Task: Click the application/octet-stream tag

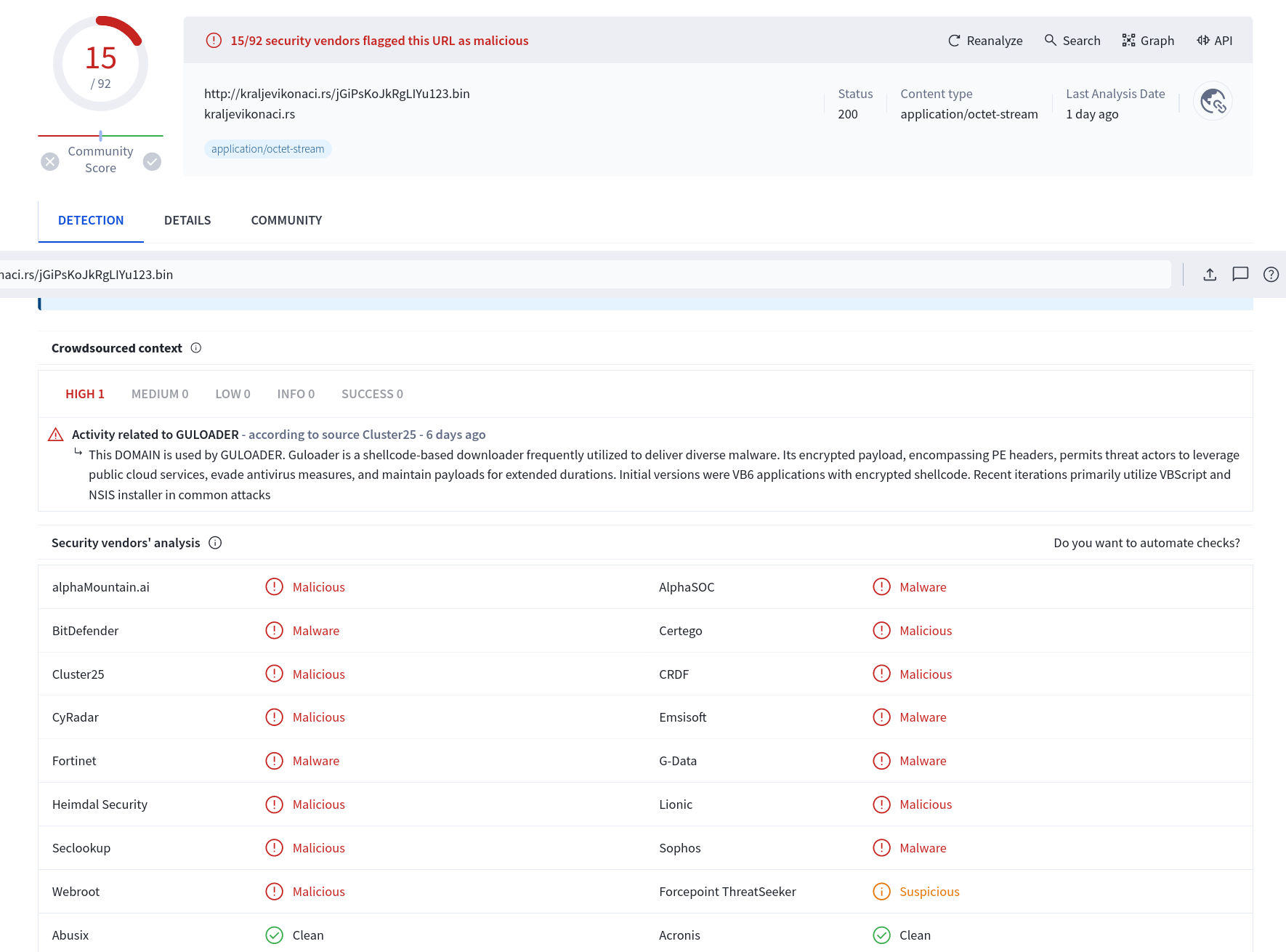Action: coord(268,149)
